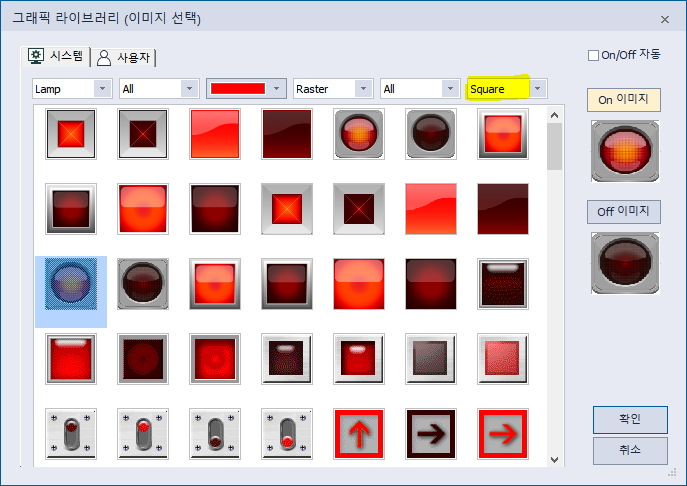Image resolution: width=687 pixels, height=486 pixels.
Task: Choose the unlit round lamp in the first row
Action: click(x=431, y=134)
